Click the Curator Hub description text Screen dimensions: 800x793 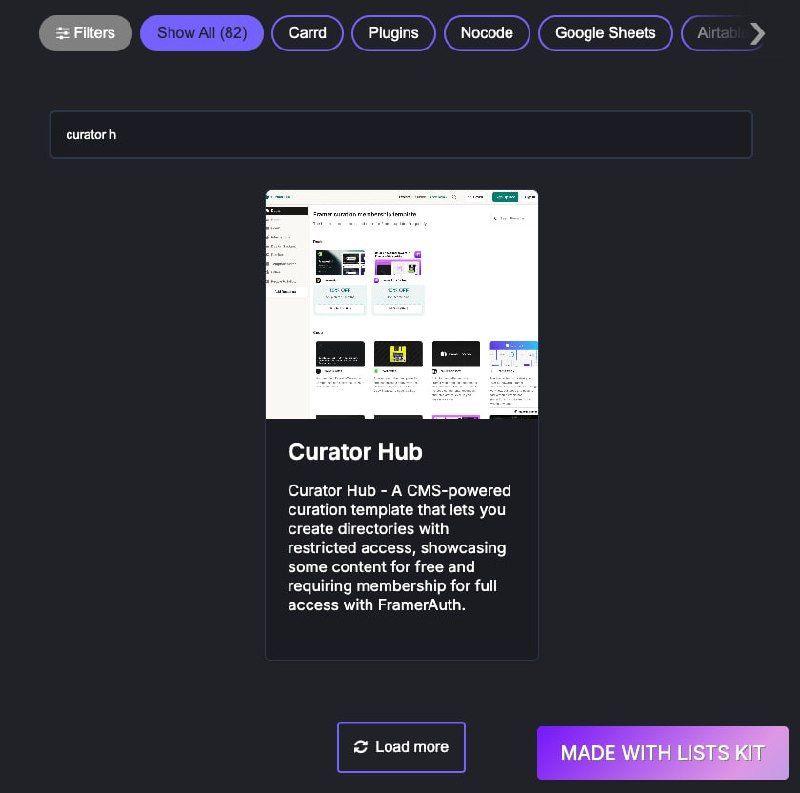point(399,548)
